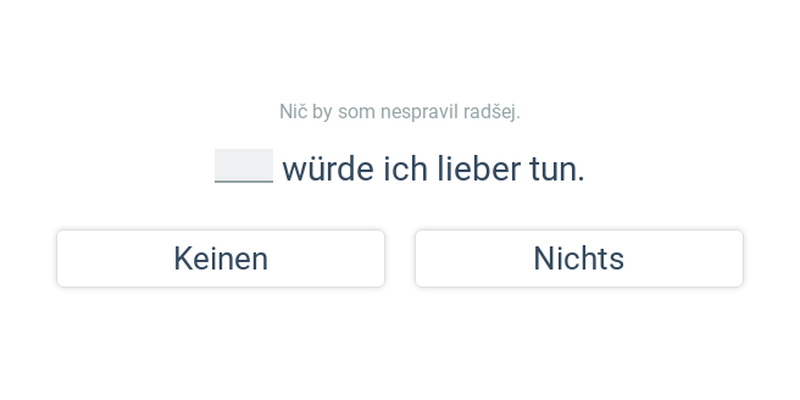Image resolution: width=800 pixels, height=400 pixels.
Task: Answer with the right-hand option Nichts
Action: coord(579,259)
